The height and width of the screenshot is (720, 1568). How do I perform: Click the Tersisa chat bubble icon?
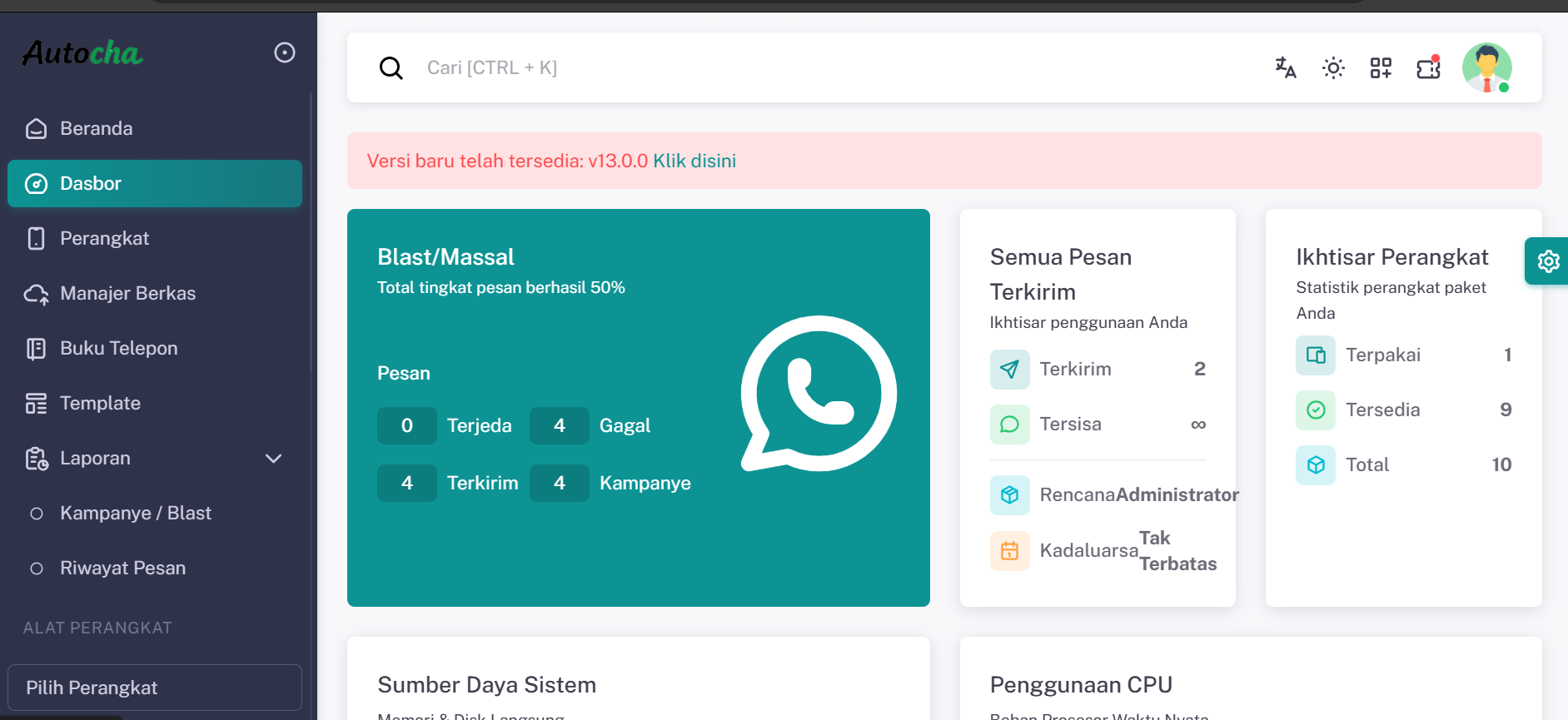point(1010,425)
